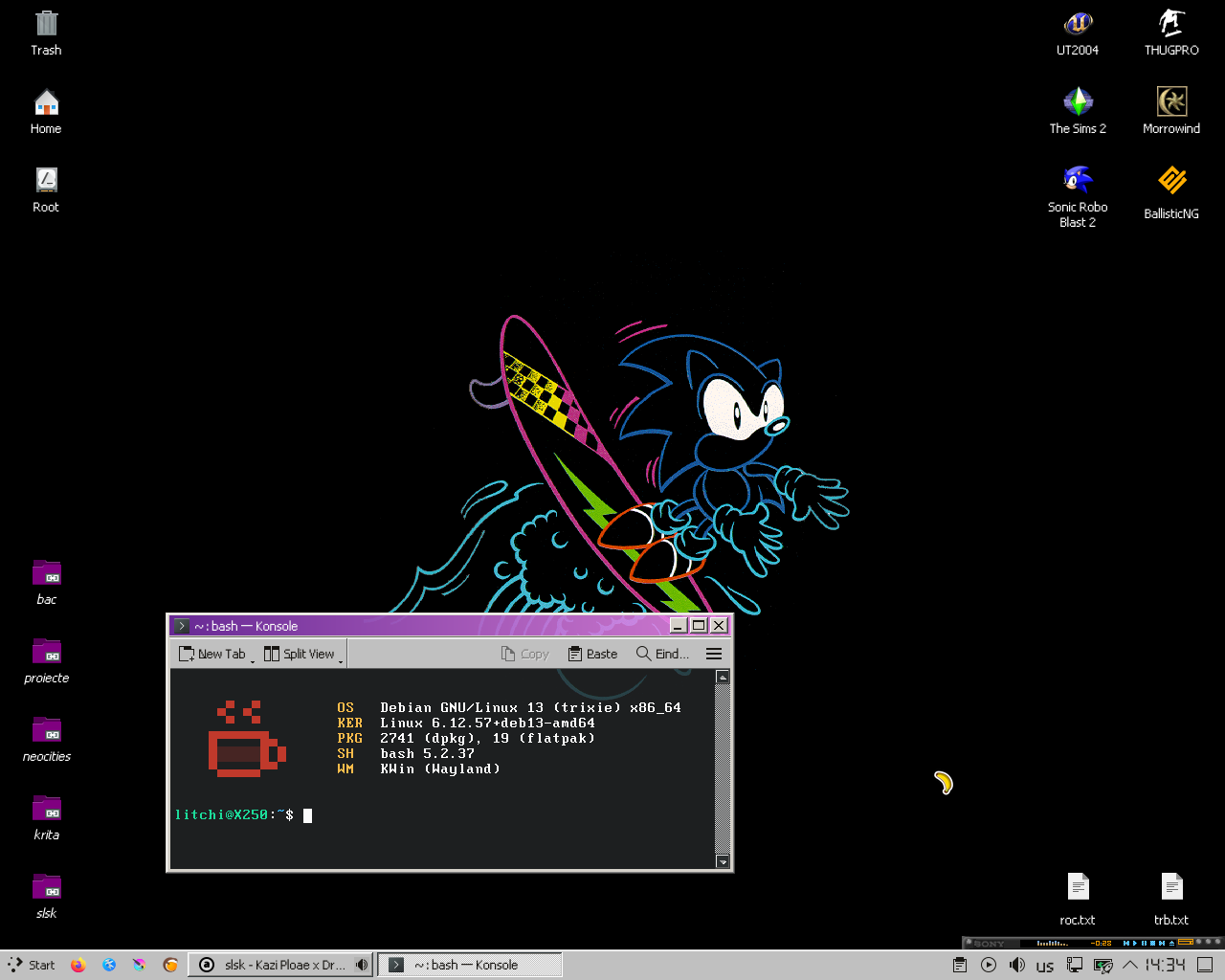Mute audio on the slsk taskbar entry

pos(362,965)
